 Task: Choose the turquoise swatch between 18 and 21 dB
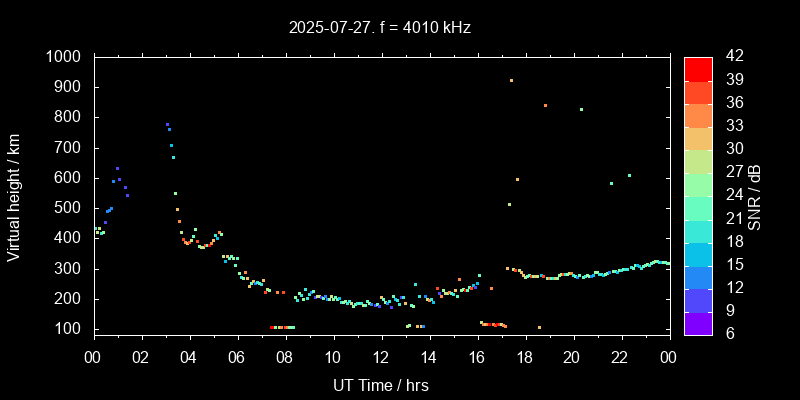(698, 231)
